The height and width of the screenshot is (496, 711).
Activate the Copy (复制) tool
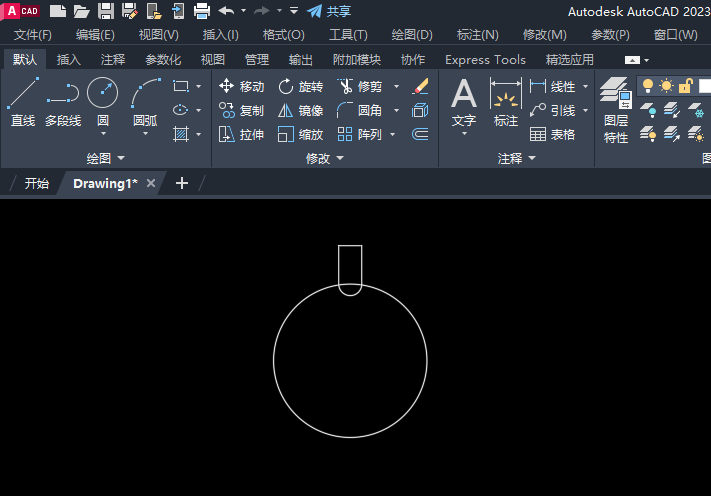click(241, 110)
